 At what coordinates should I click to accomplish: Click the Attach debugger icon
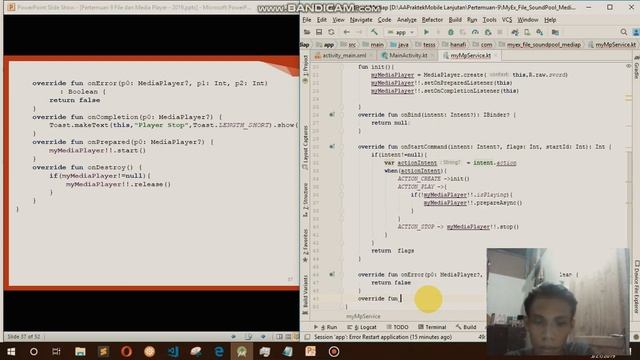[x=488, y=32]
